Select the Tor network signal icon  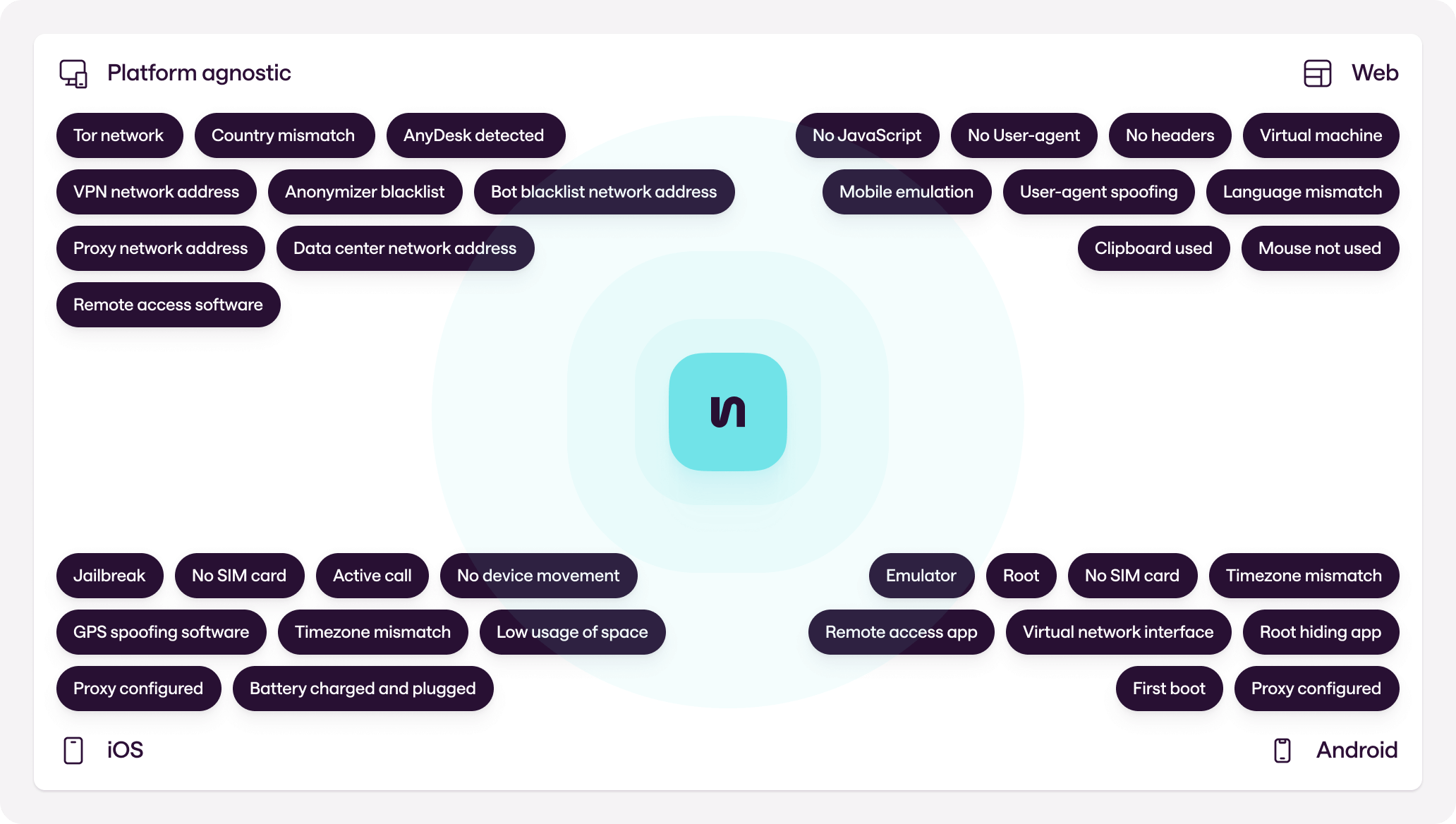pyautogui.click(x=118, y=135)
